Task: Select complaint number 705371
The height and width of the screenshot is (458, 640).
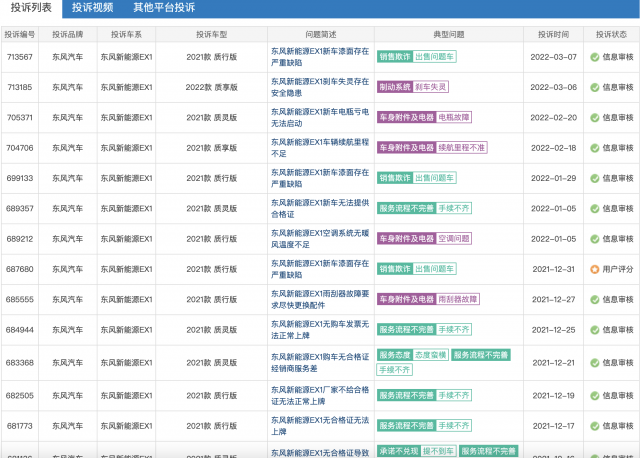Action: [x=20, y=118]
